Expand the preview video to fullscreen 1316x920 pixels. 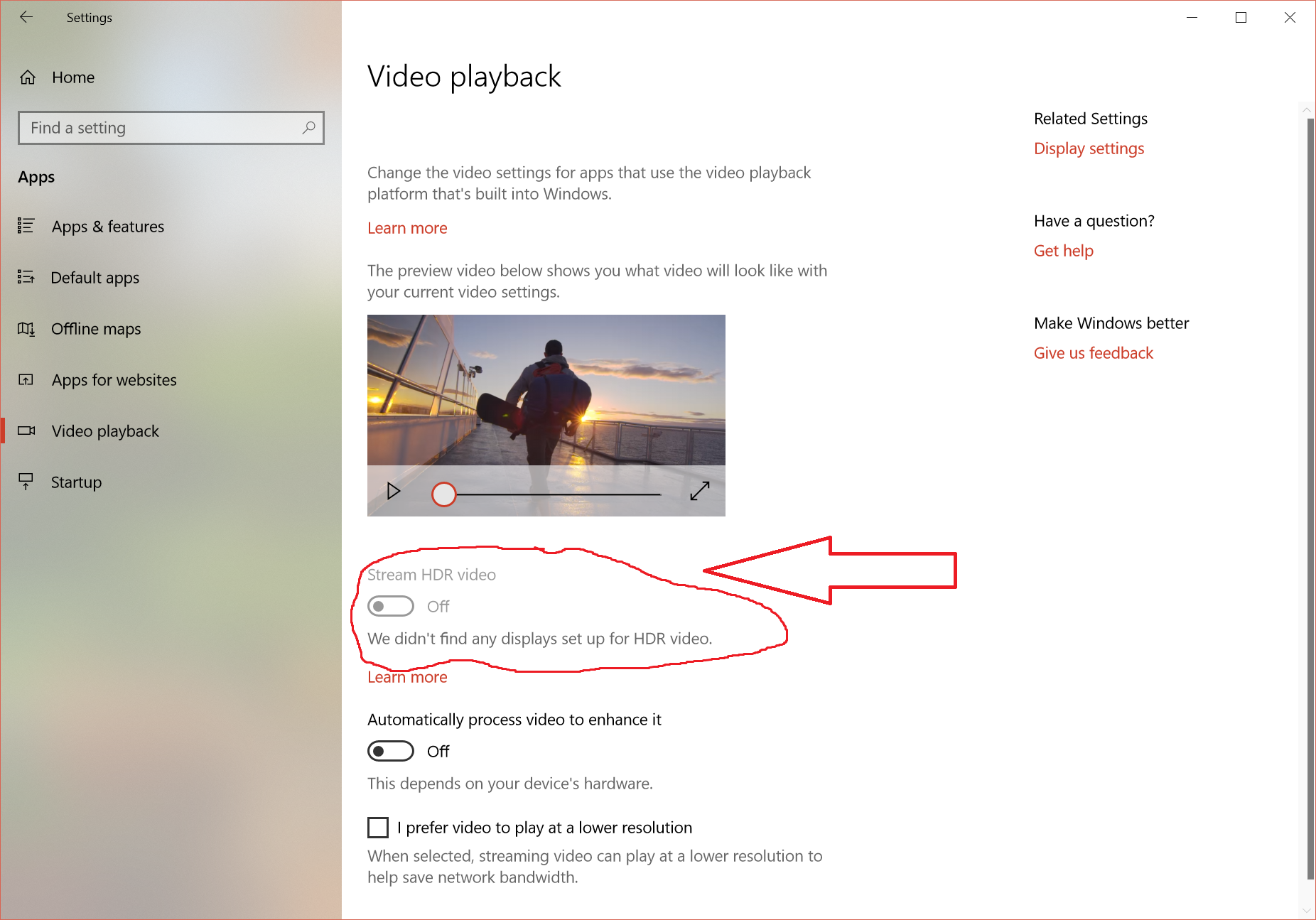tap(700, 490)
